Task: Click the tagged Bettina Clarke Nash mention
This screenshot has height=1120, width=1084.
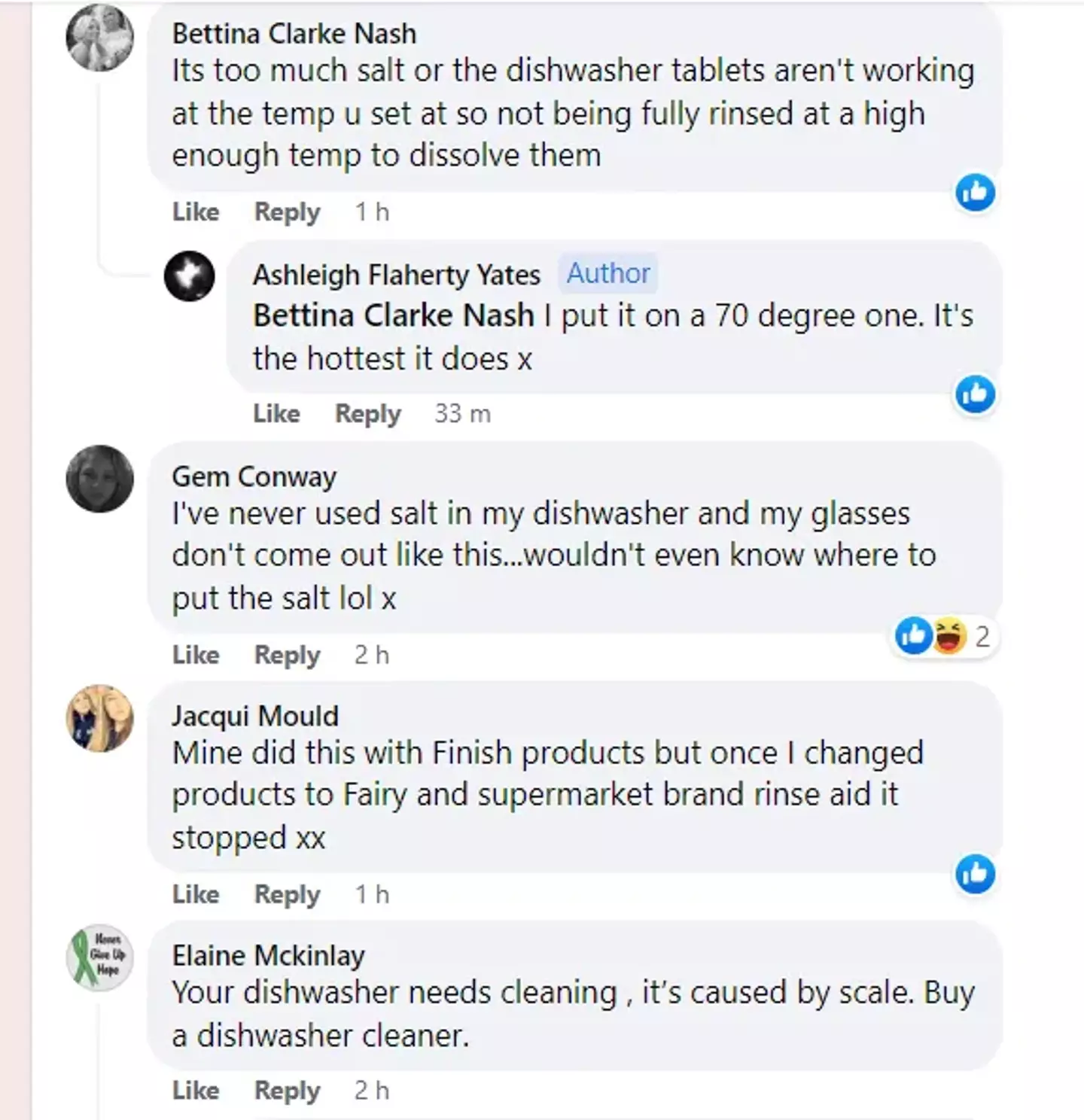Action: coord(393,315)
